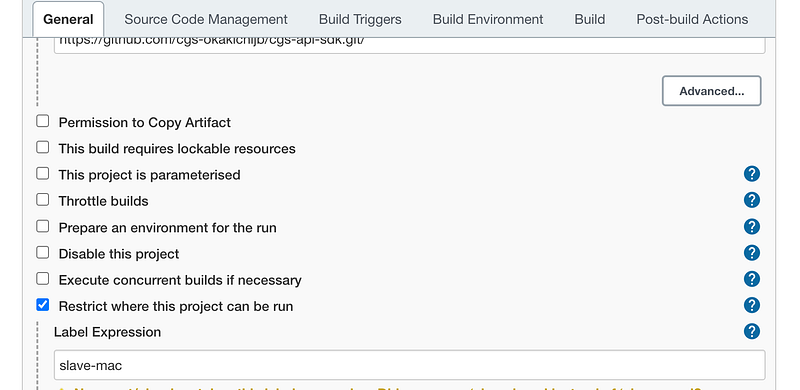The image size is (800, 390).
Task: Show help for Label Expression field
Action: (752, 332)
